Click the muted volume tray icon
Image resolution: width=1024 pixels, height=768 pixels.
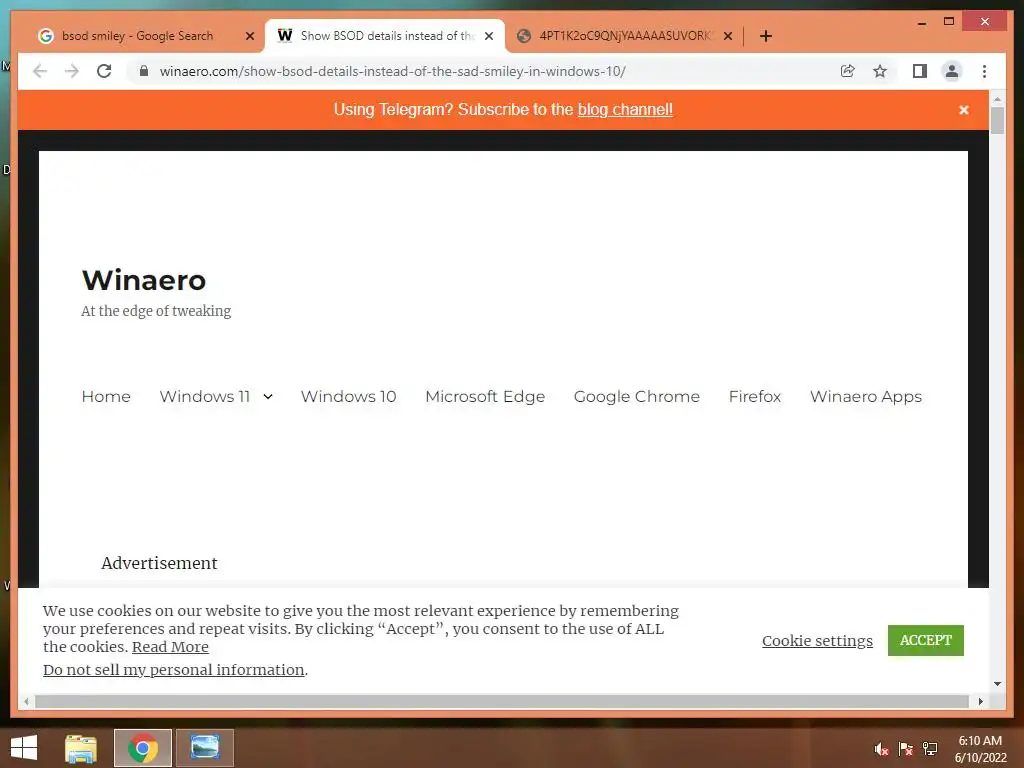pyautogui.click(x=881, y=749)
